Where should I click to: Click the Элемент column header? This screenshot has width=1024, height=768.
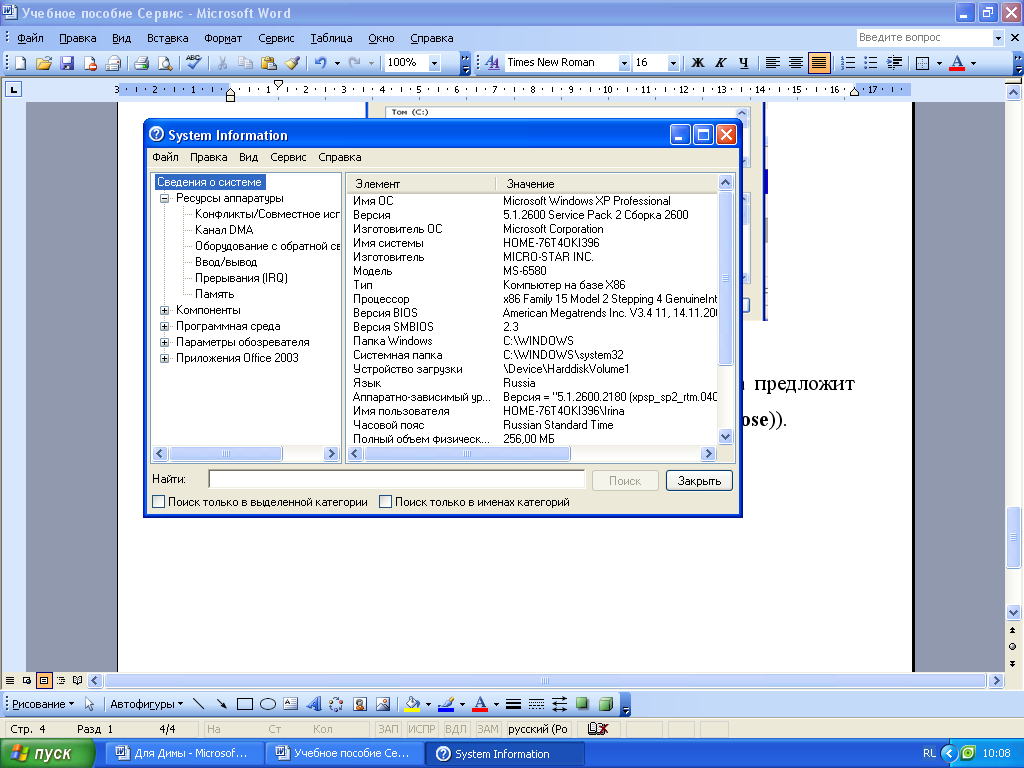click(x=421, y=184)
